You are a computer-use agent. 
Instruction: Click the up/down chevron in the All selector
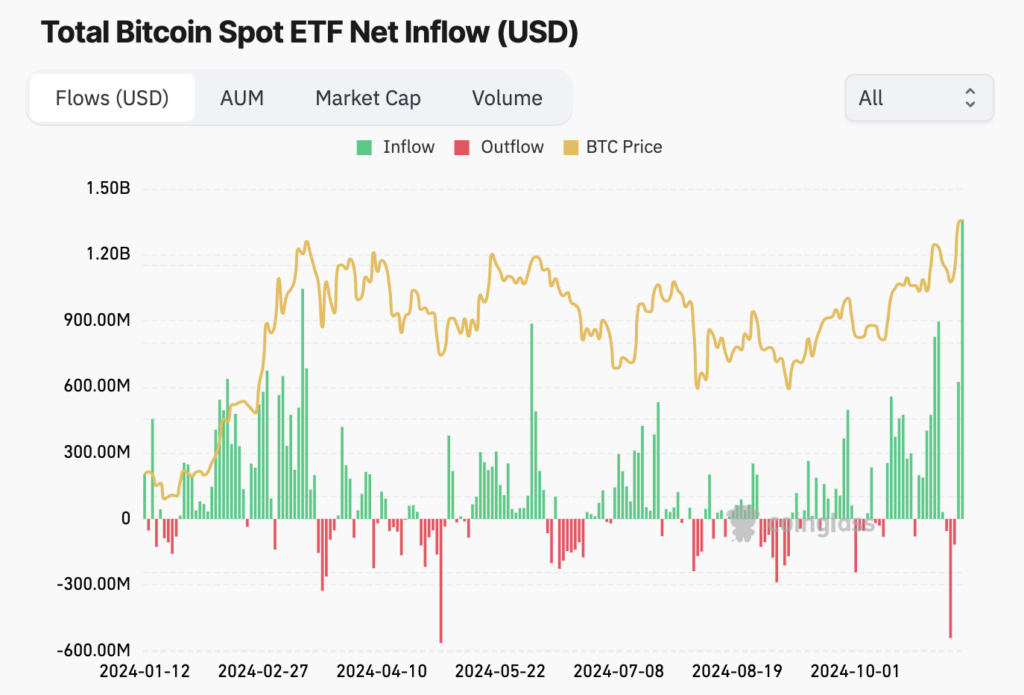[970, 98]
